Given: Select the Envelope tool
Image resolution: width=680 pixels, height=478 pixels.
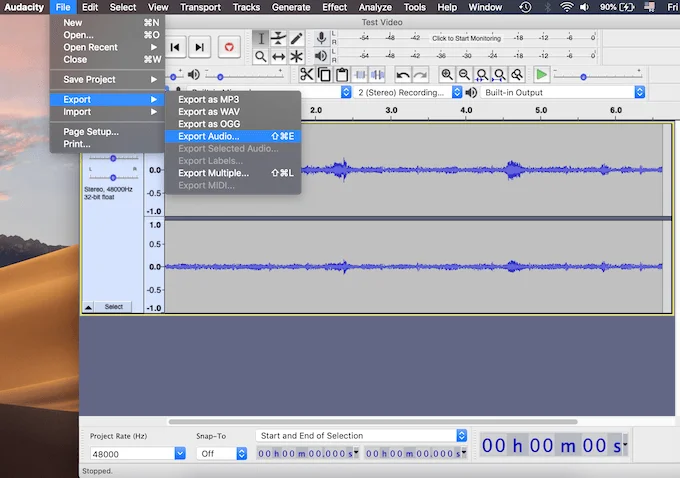Looking at the screenshot, I should click(x=278, y=39).
